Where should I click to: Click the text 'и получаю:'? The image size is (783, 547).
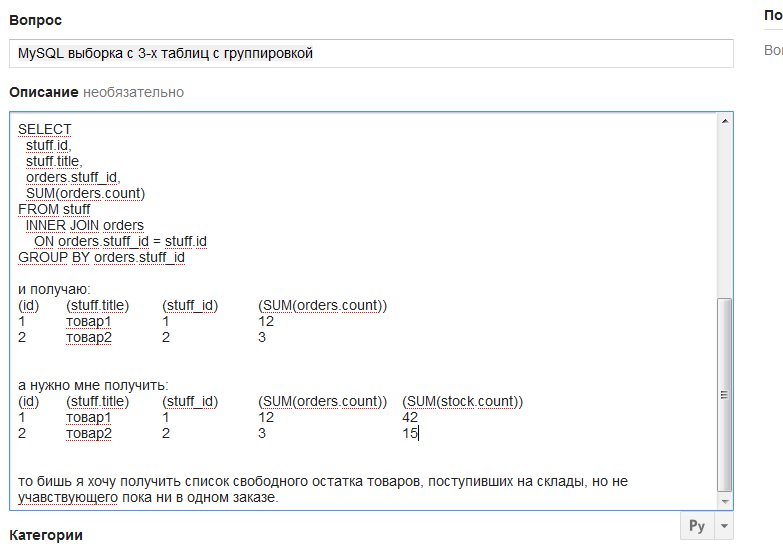(53, 289)
